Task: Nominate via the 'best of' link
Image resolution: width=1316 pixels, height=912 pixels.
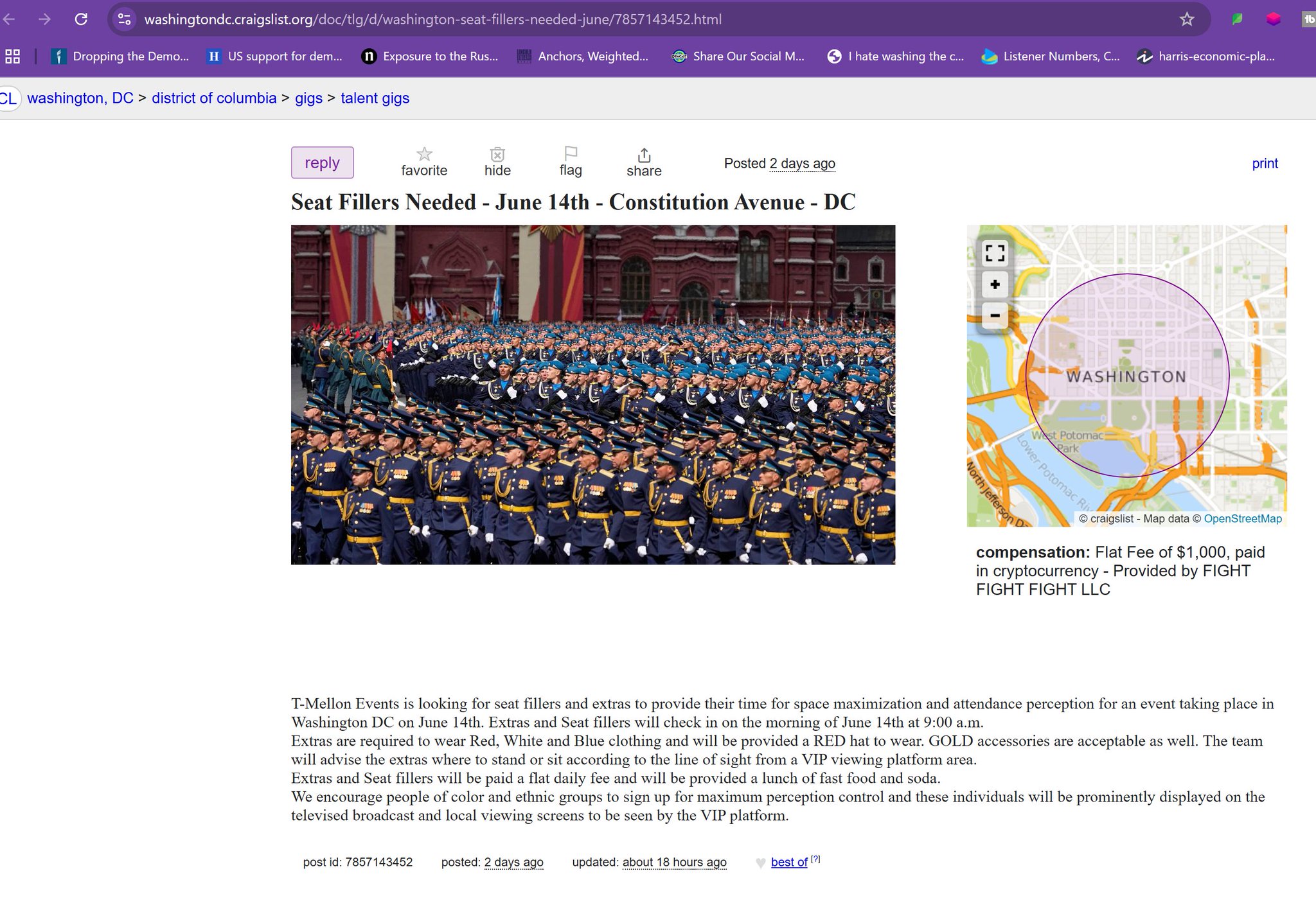Action: point(789,863)
